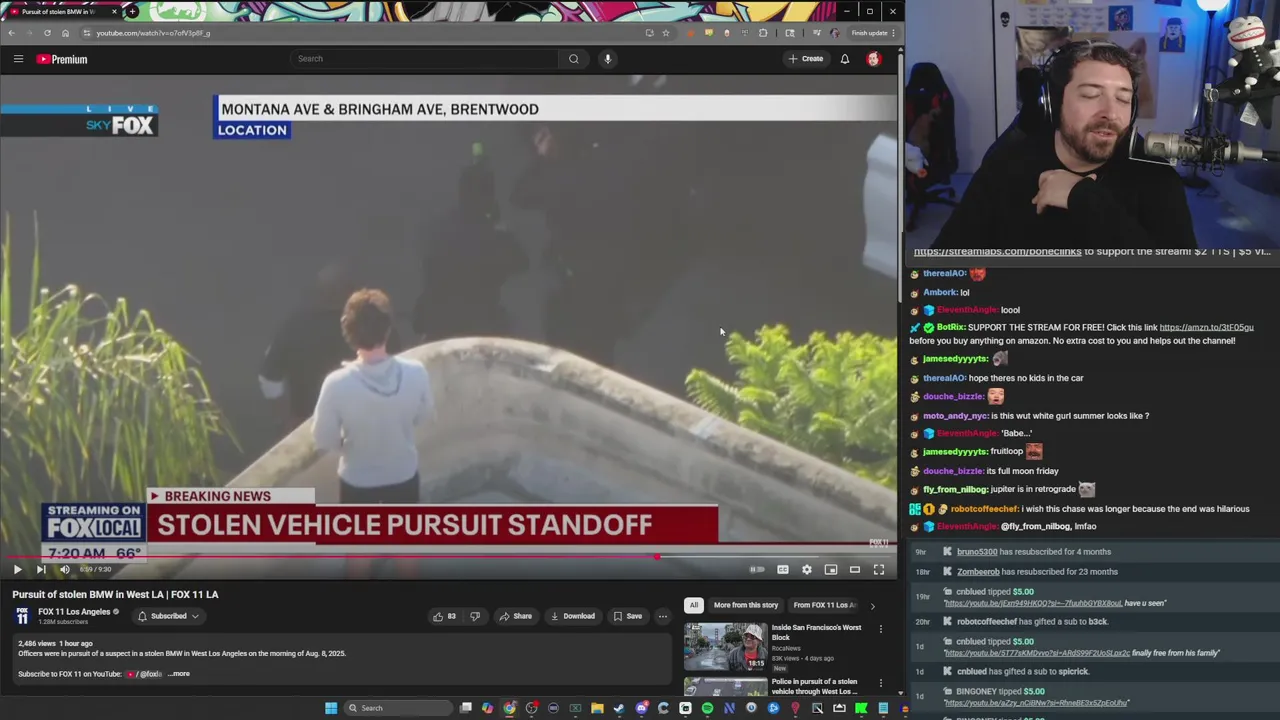Open the YouTube account avatar menu
This screenshot has width=1280, height=720.
[873, 59]
